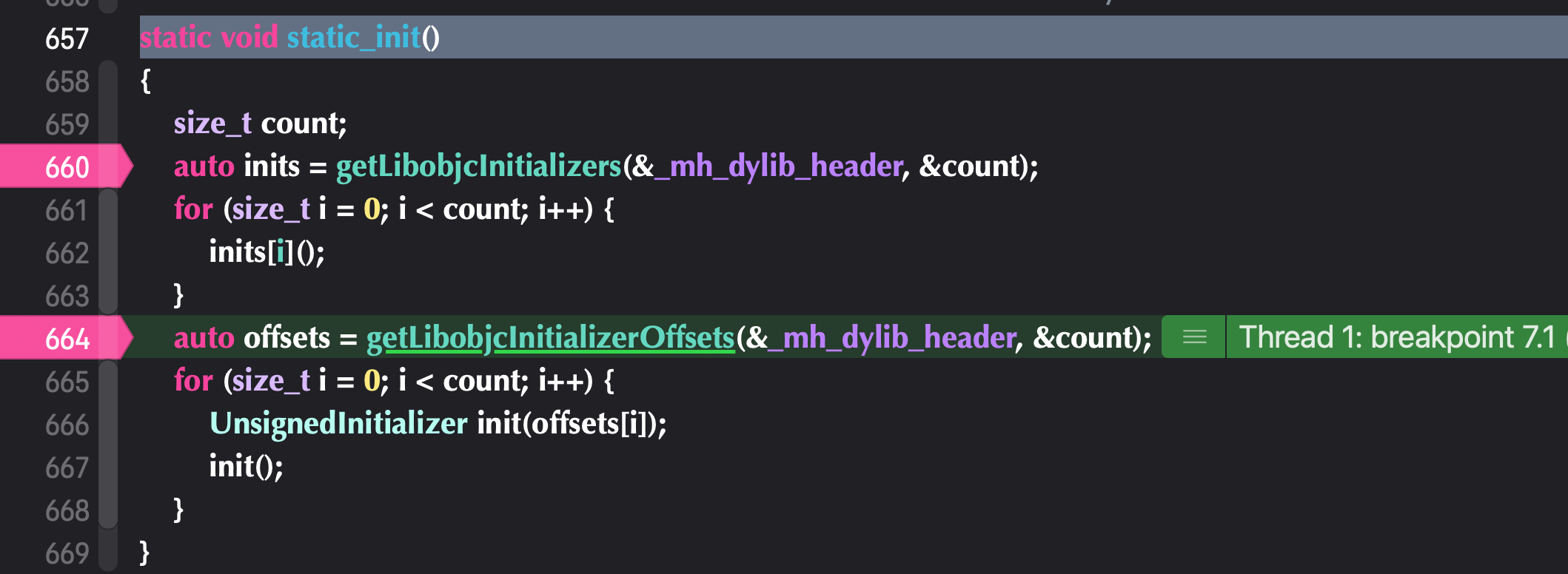Click line number 663 in gutter

(67, 296)
